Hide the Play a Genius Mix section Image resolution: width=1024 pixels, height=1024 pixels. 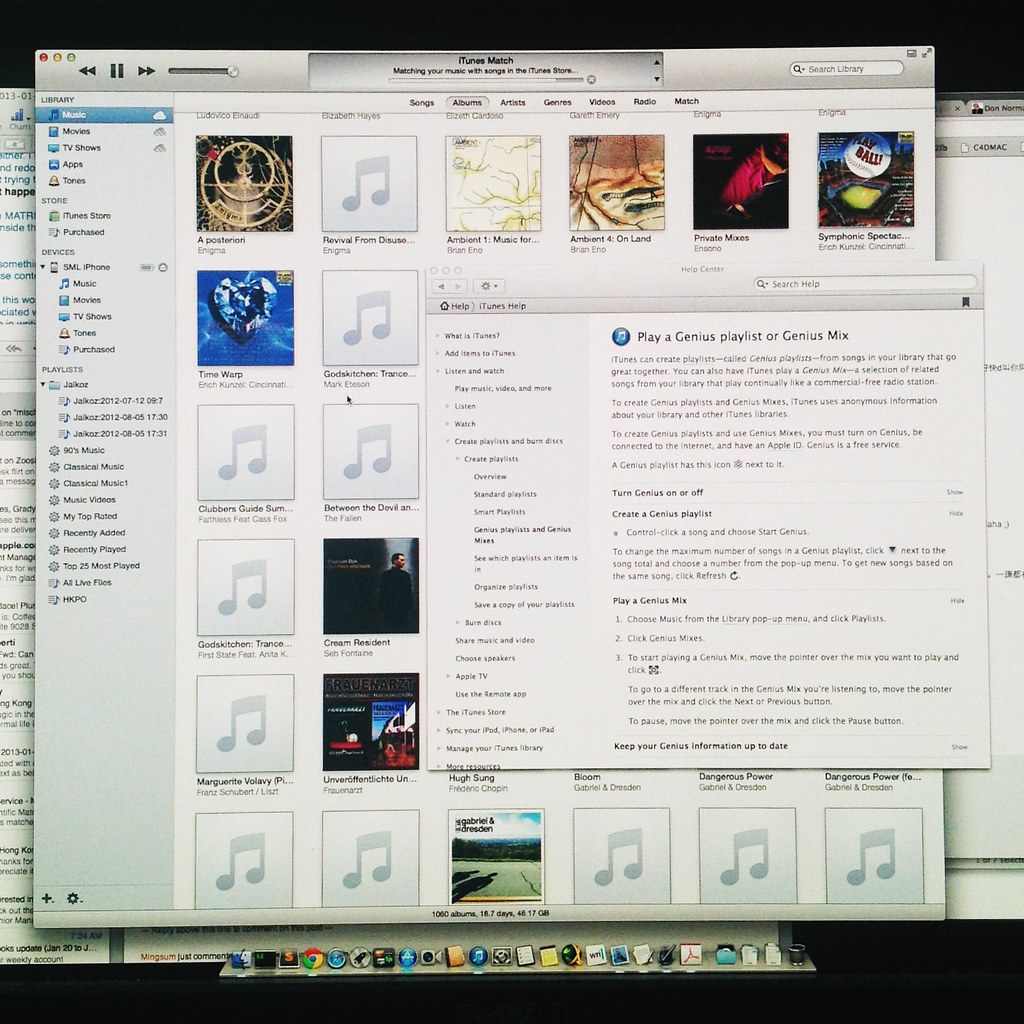click(x=957, y=601)
